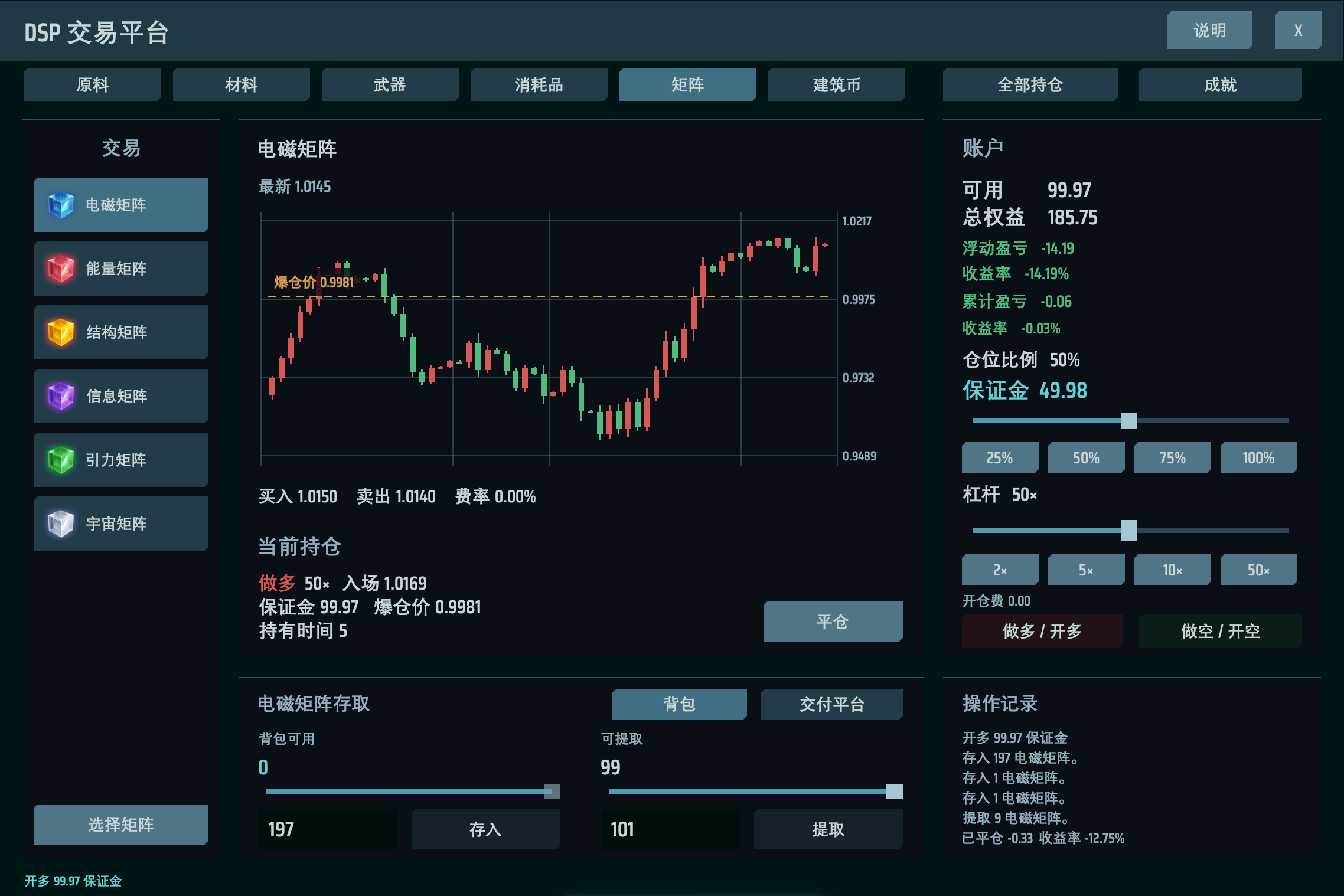Screen dimensions: 1344x896
Task: Switch to the 武器 tab
Action: [390, 84]
